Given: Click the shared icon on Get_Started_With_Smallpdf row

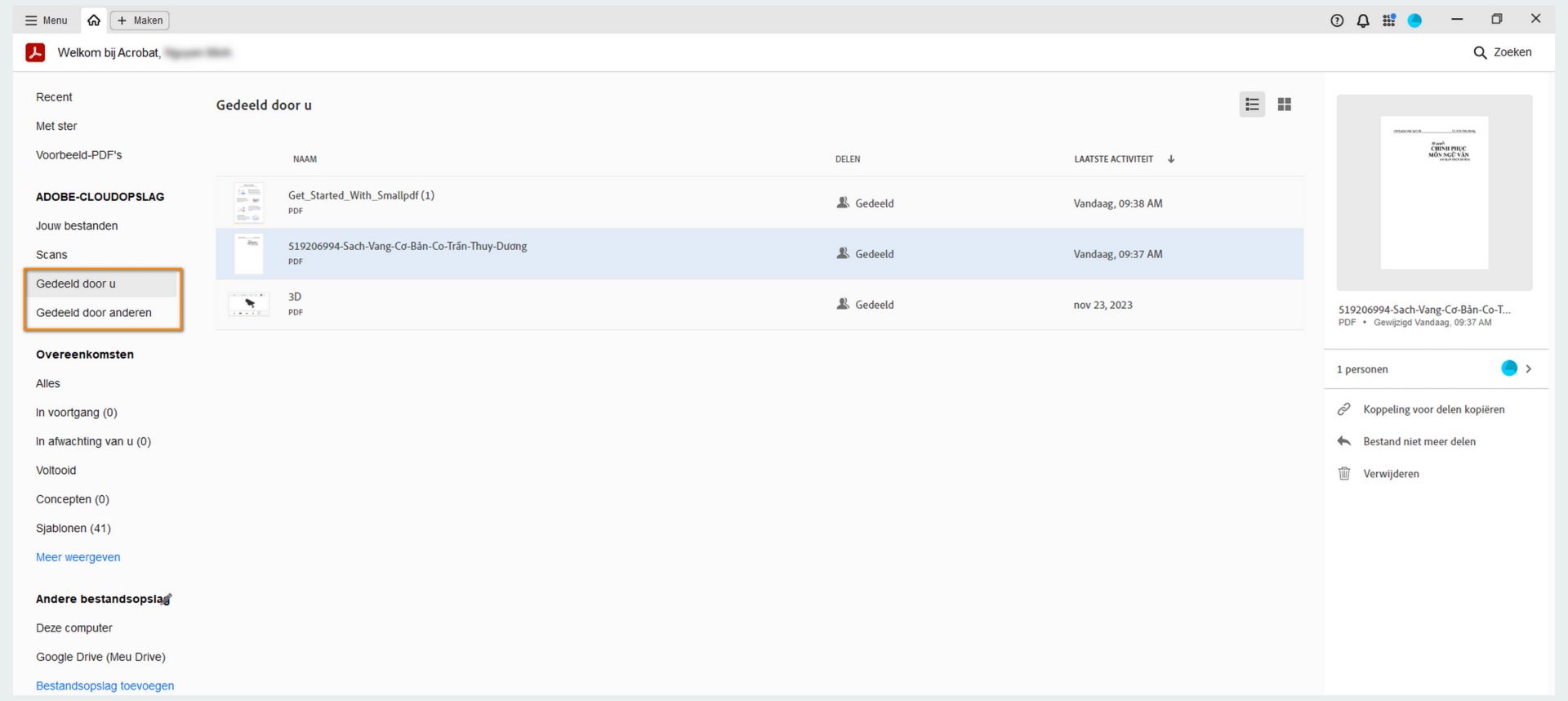Looking at the screenshot, I should [843, 203].
